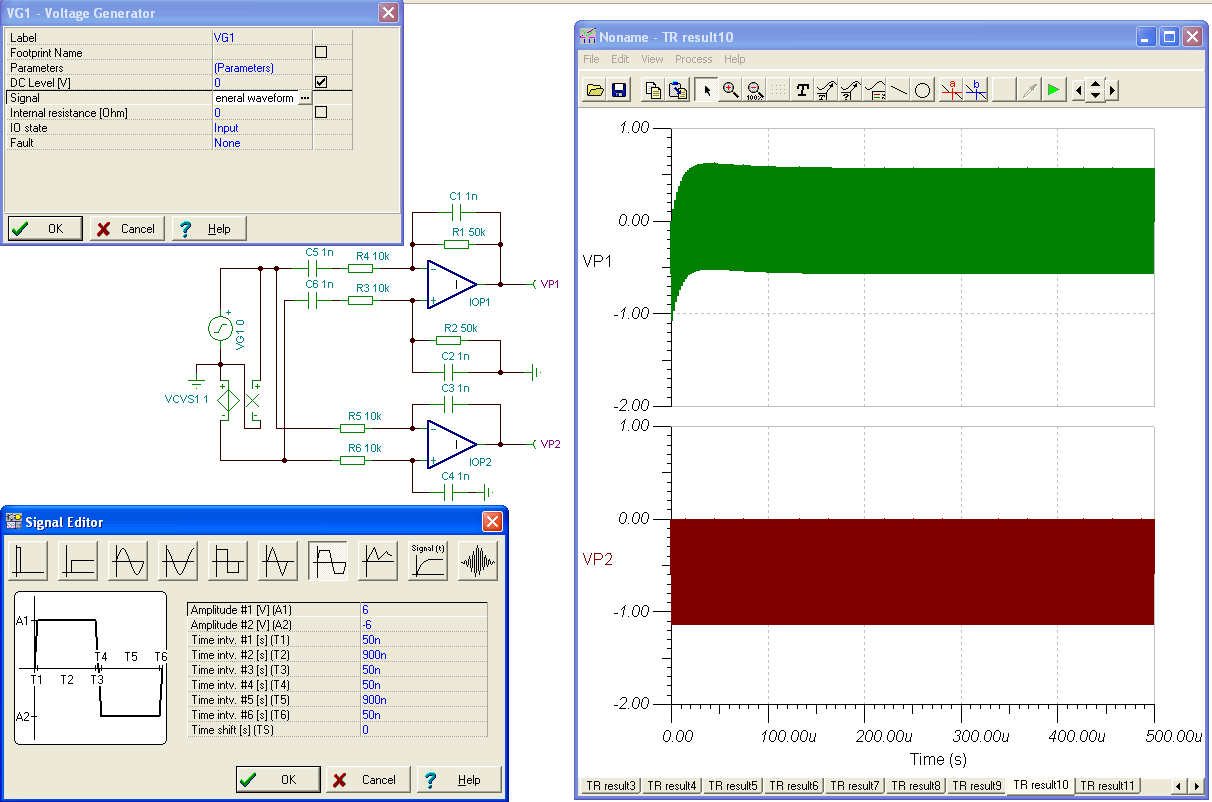
Task: Click the Paste icon in diagram toolbar
Action: (x=678, y=90)
